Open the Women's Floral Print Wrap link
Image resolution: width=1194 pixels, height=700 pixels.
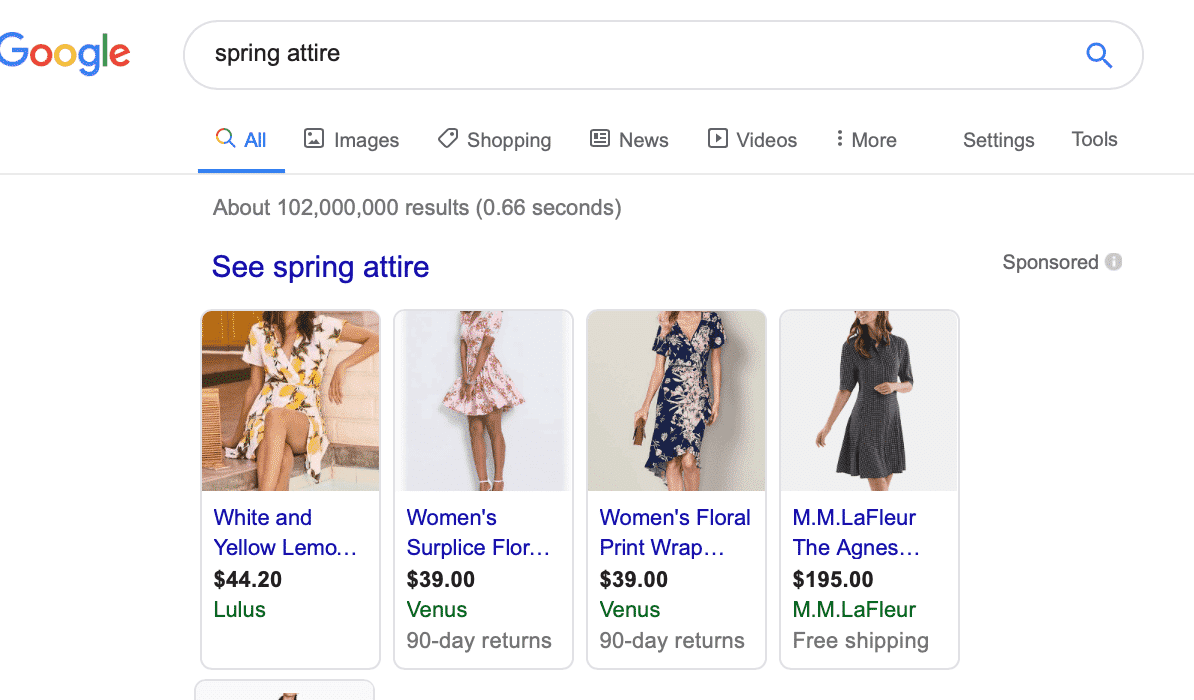tap(675, 532)
